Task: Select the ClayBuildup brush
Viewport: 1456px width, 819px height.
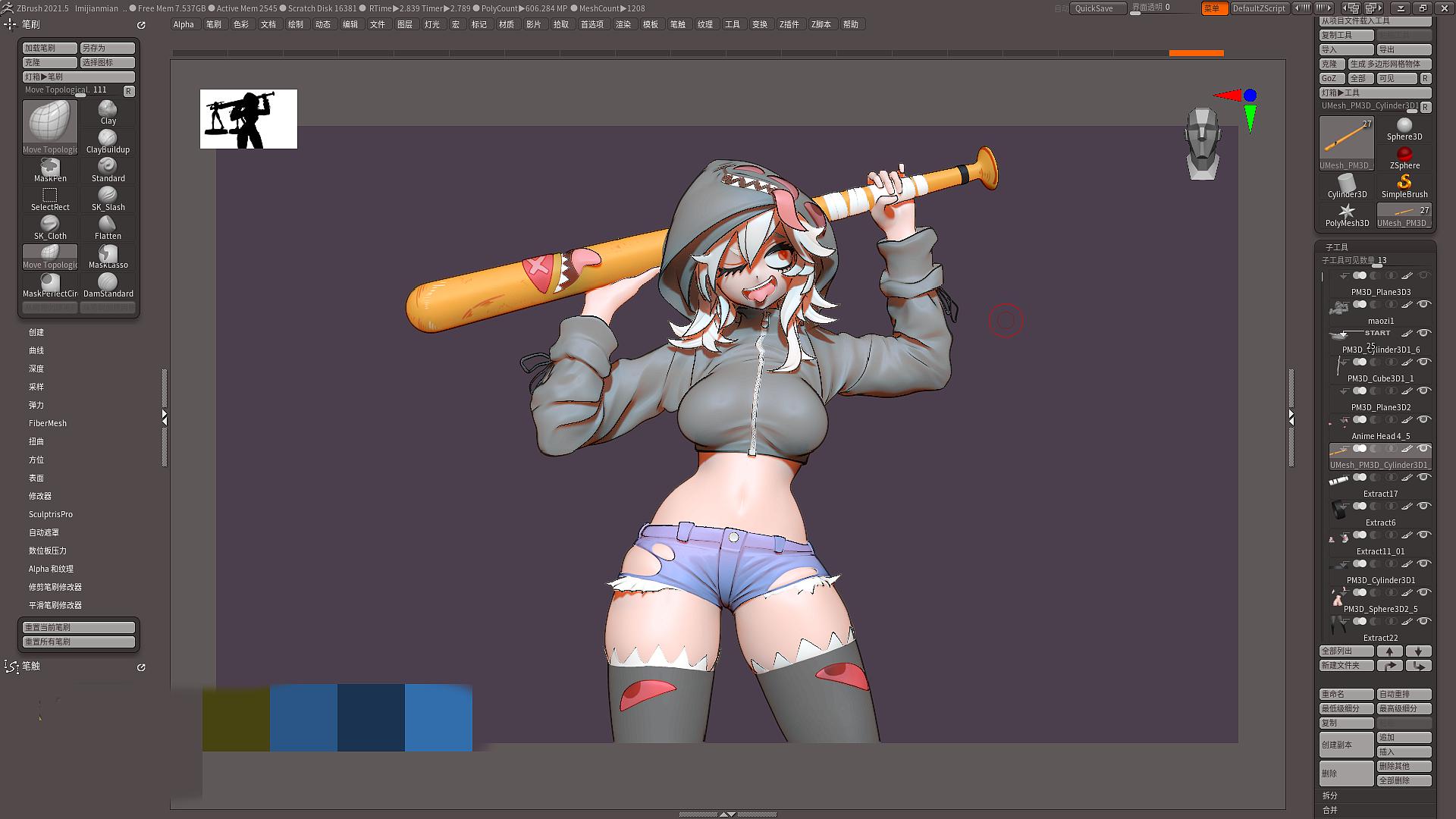Action: click(108, 141)
